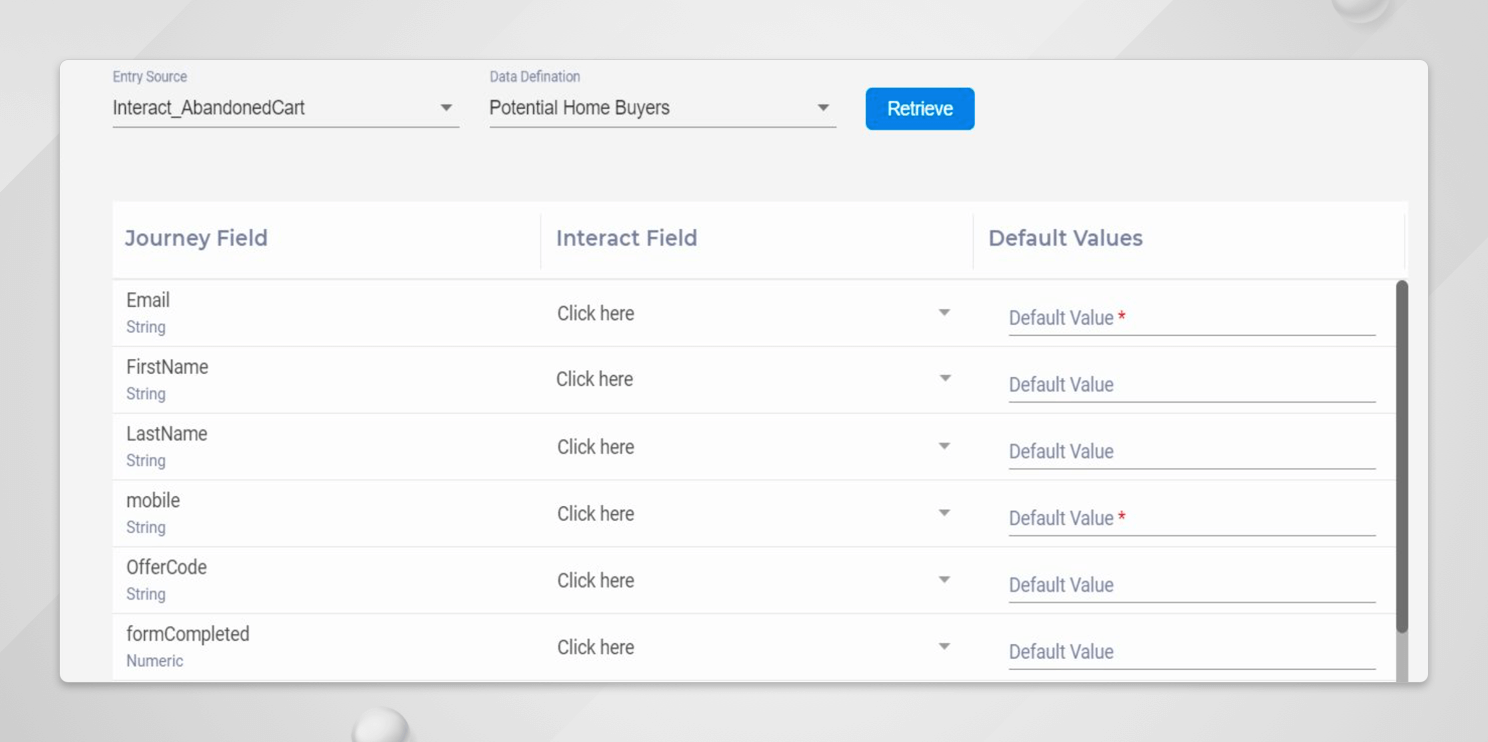Click the table's vertical scrollbar
This screenshot has height=742, width=1488.
pos(1401,456)
